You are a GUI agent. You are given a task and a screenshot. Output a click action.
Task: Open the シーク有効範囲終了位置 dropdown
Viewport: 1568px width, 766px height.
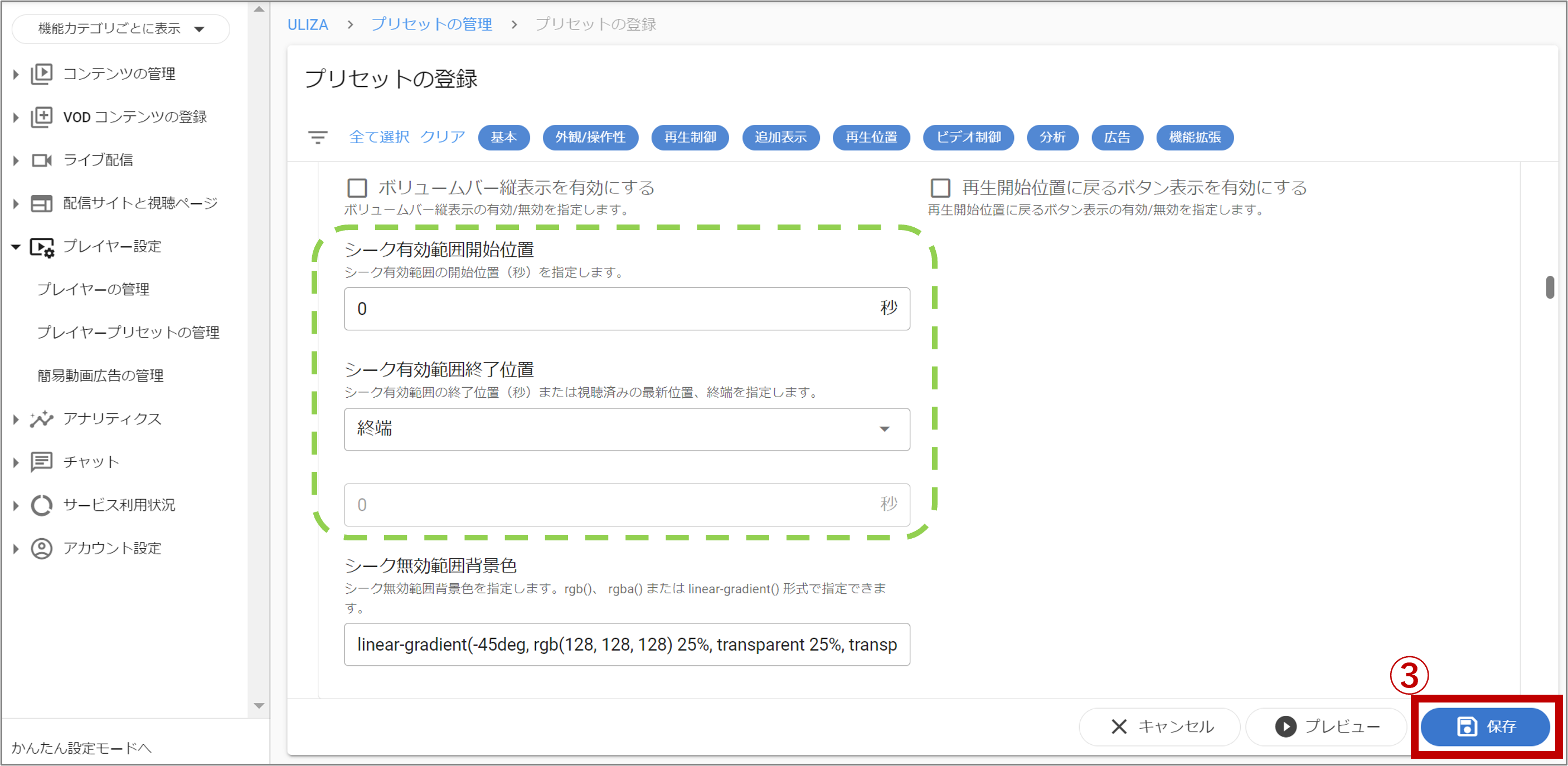pos(627,429)
